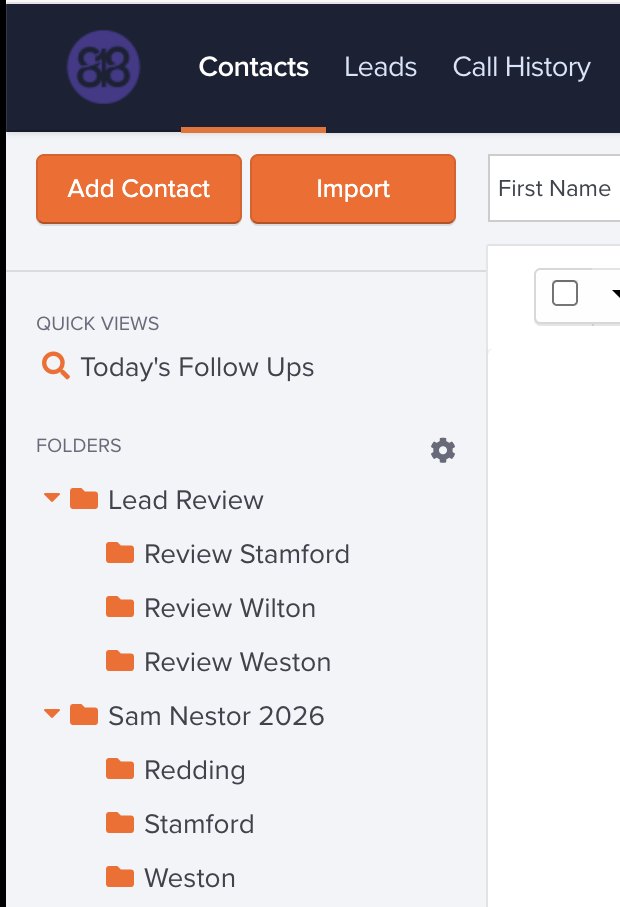
Task: Click the Review Wilton folder icon
Action: 120,607
